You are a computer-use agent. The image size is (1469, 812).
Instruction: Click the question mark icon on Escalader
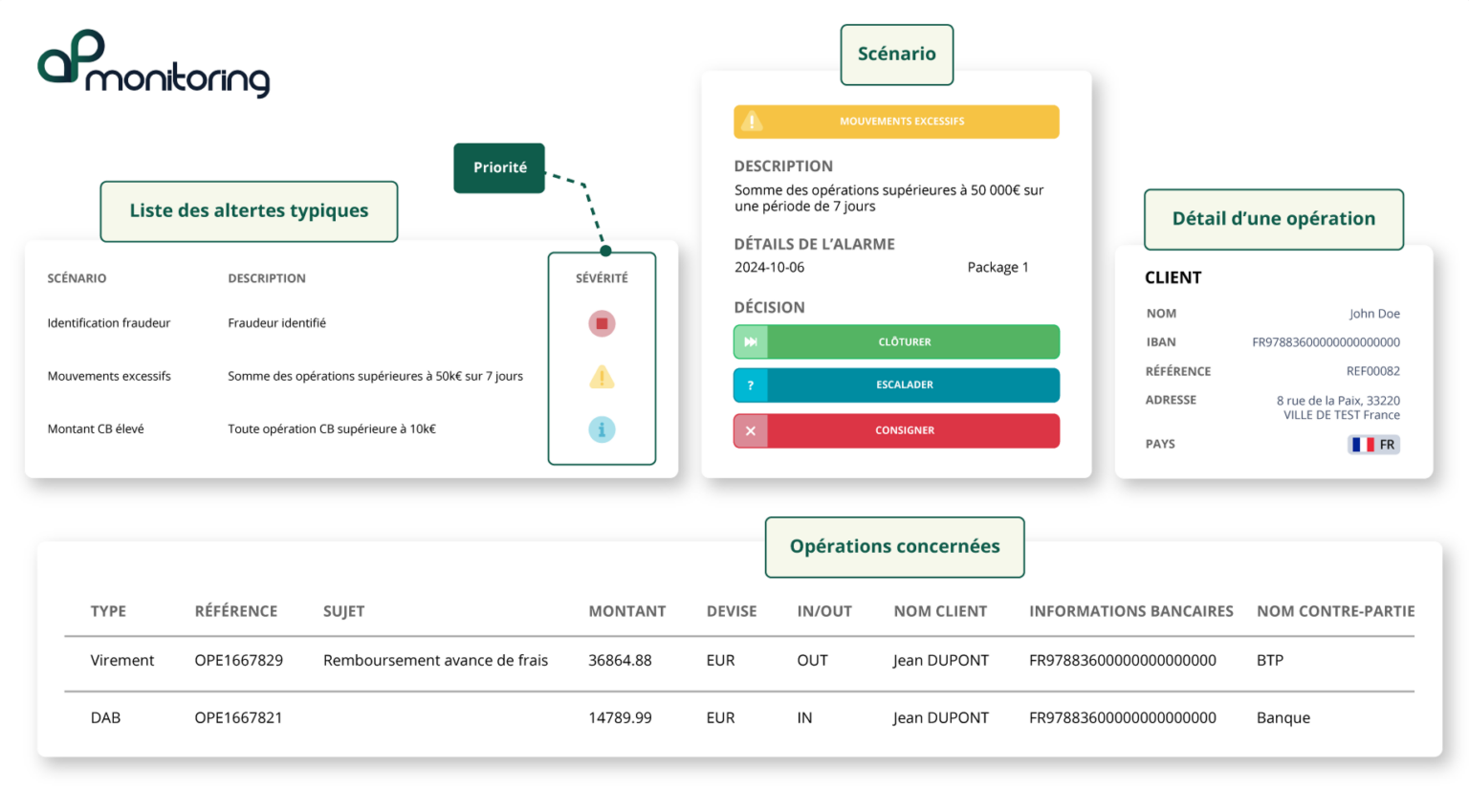pyautogui.click(x=752, y=384)
